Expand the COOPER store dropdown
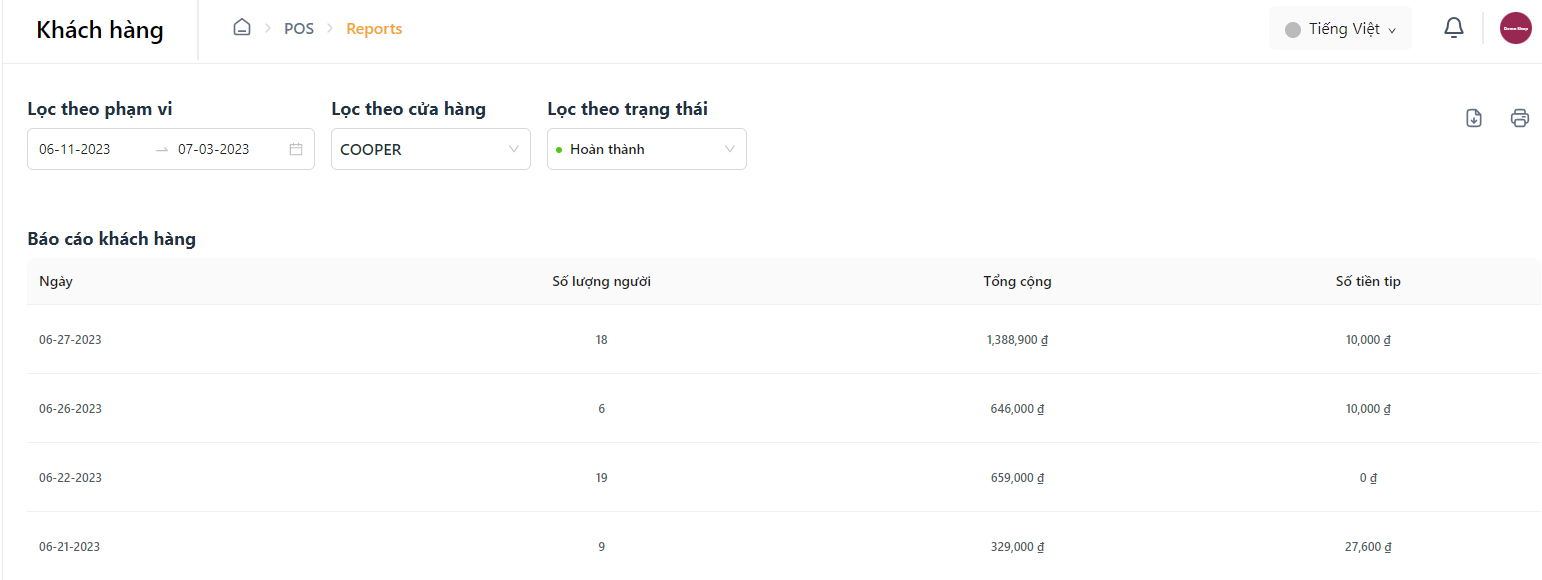This screenshot has height=580, width=1542. tap(431, 149)
